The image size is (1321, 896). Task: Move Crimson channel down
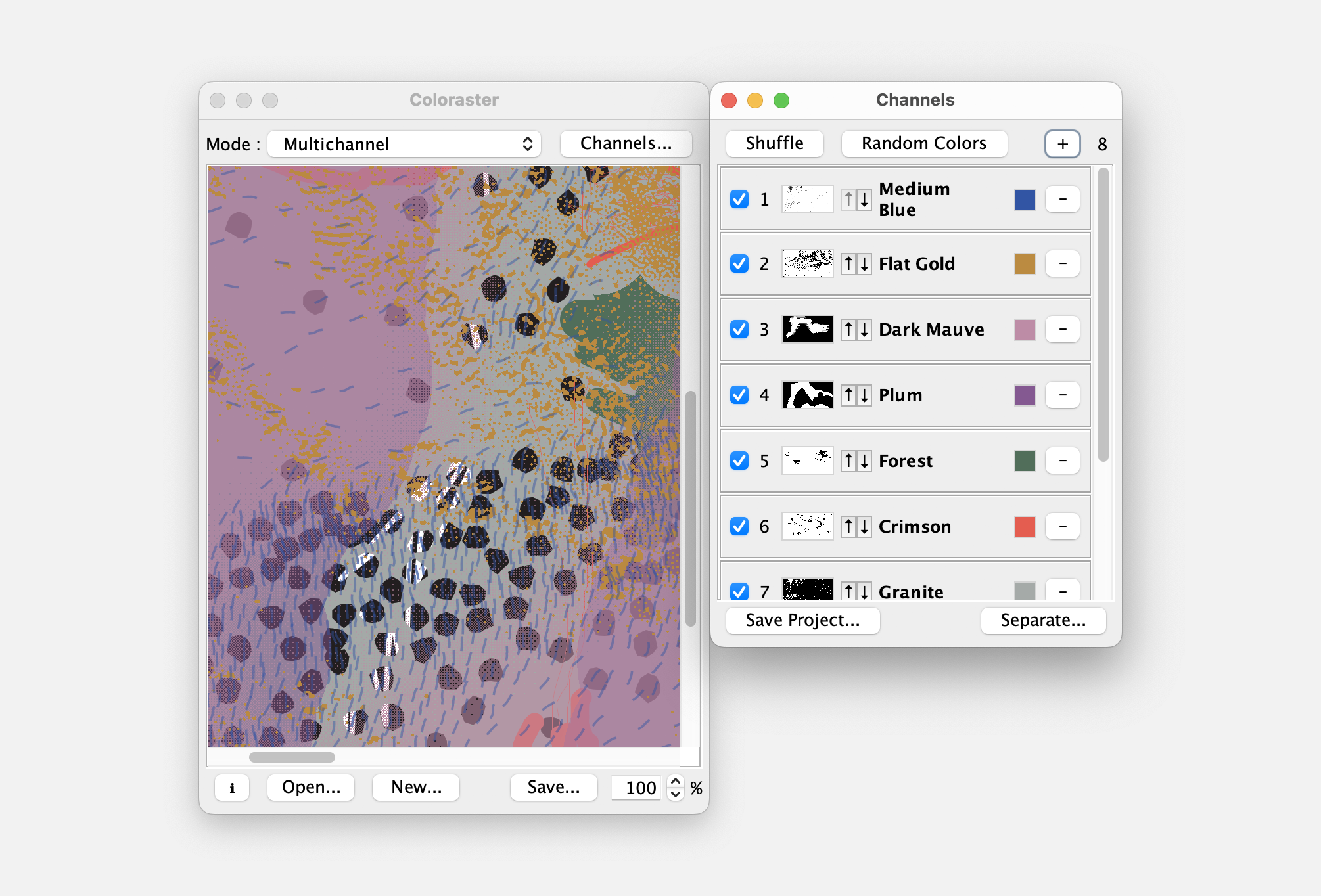864,527
